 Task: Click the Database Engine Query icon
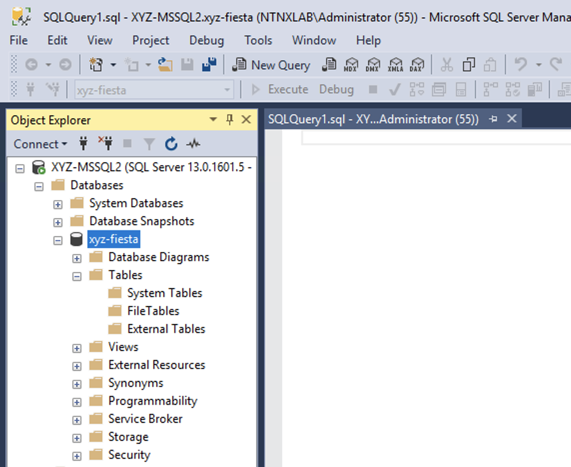point(329,65)
